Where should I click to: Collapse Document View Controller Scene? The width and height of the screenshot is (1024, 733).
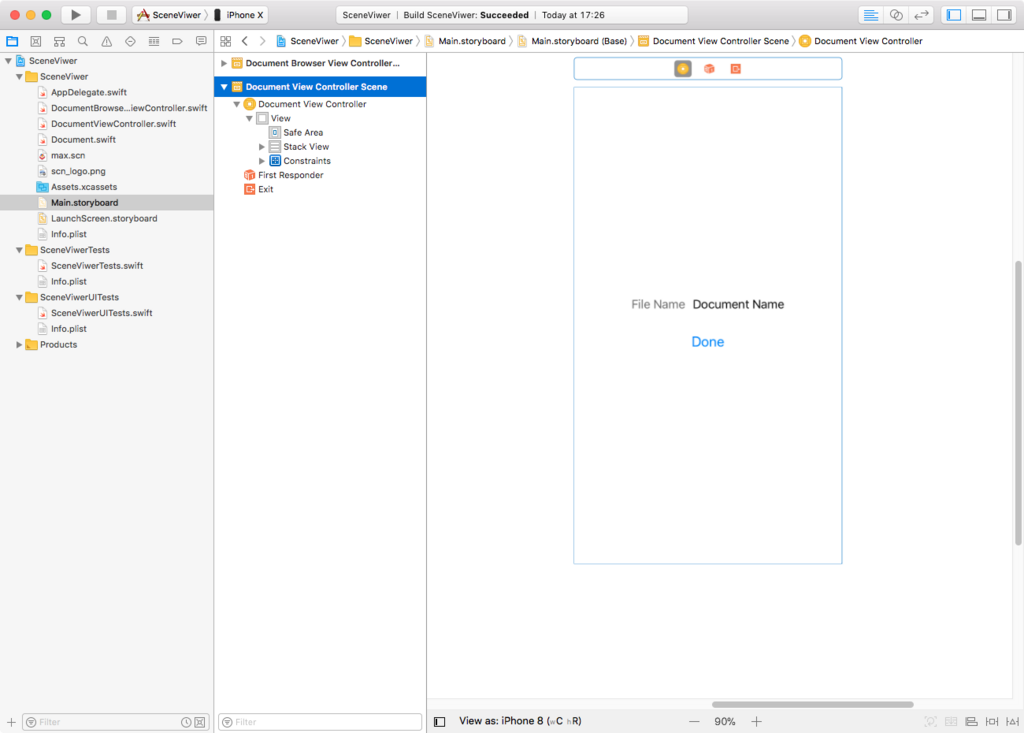tap(224, 87)
